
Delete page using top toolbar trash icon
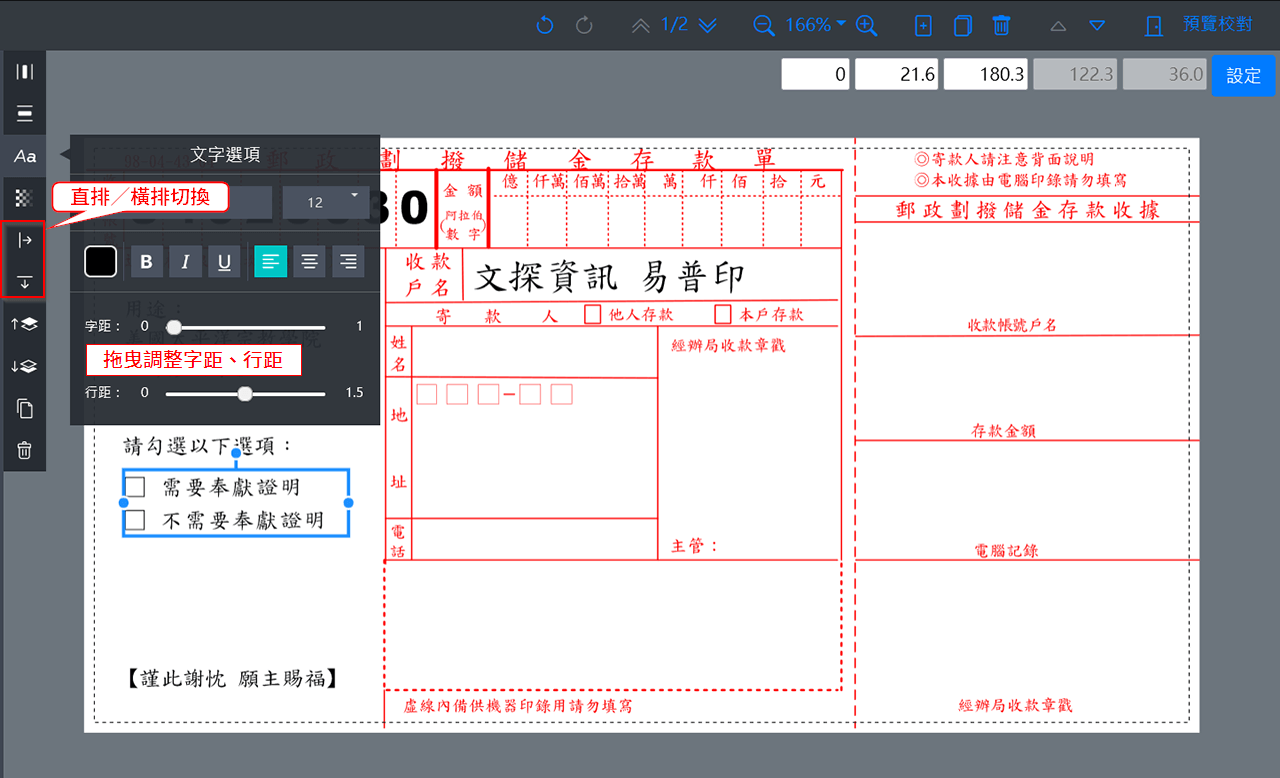pyautogui.click(x=1001, y=26)
